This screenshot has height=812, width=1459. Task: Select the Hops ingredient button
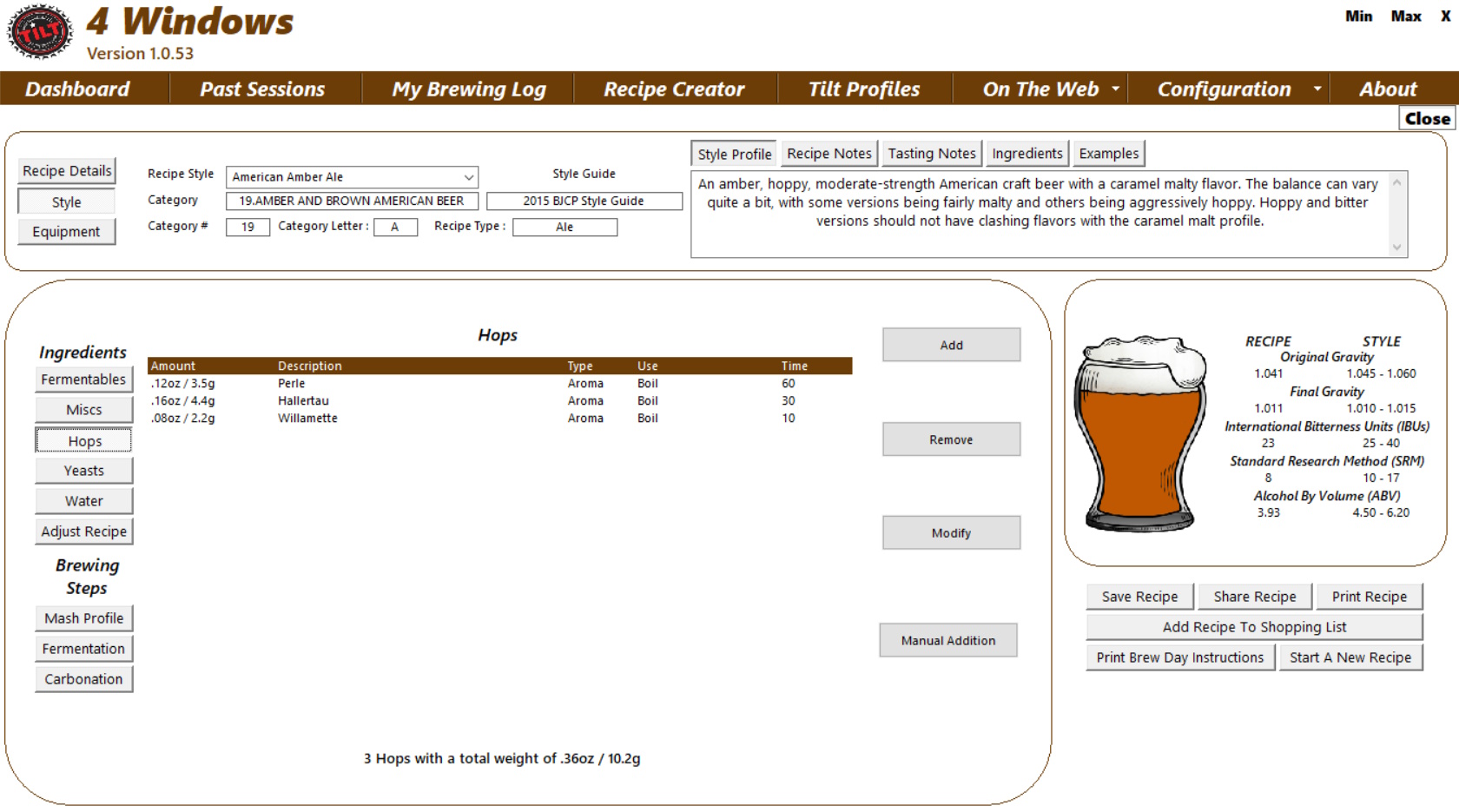coord(83,441)
